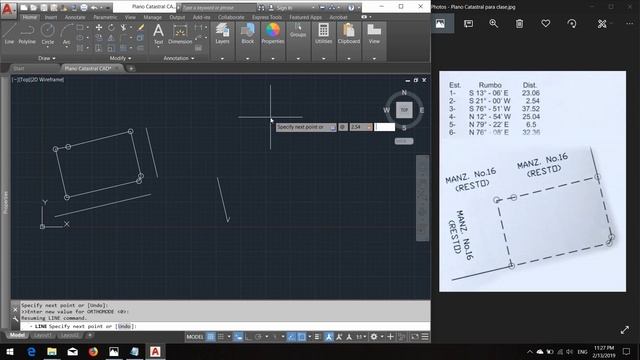
Task: Click Undo arrow in Quick Access toolbar
Action: pyautogui.click(x=94, y=7)
